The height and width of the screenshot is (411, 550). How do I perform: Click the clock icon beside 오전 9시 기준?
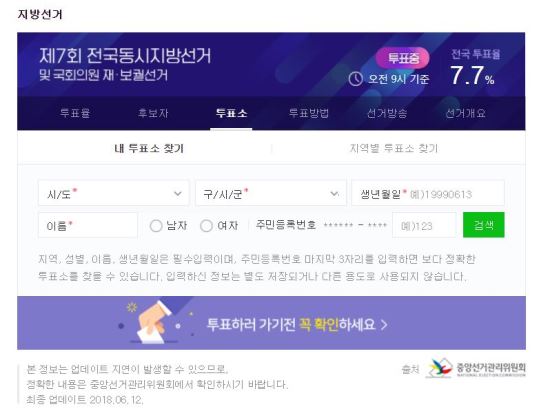point(355,79)
